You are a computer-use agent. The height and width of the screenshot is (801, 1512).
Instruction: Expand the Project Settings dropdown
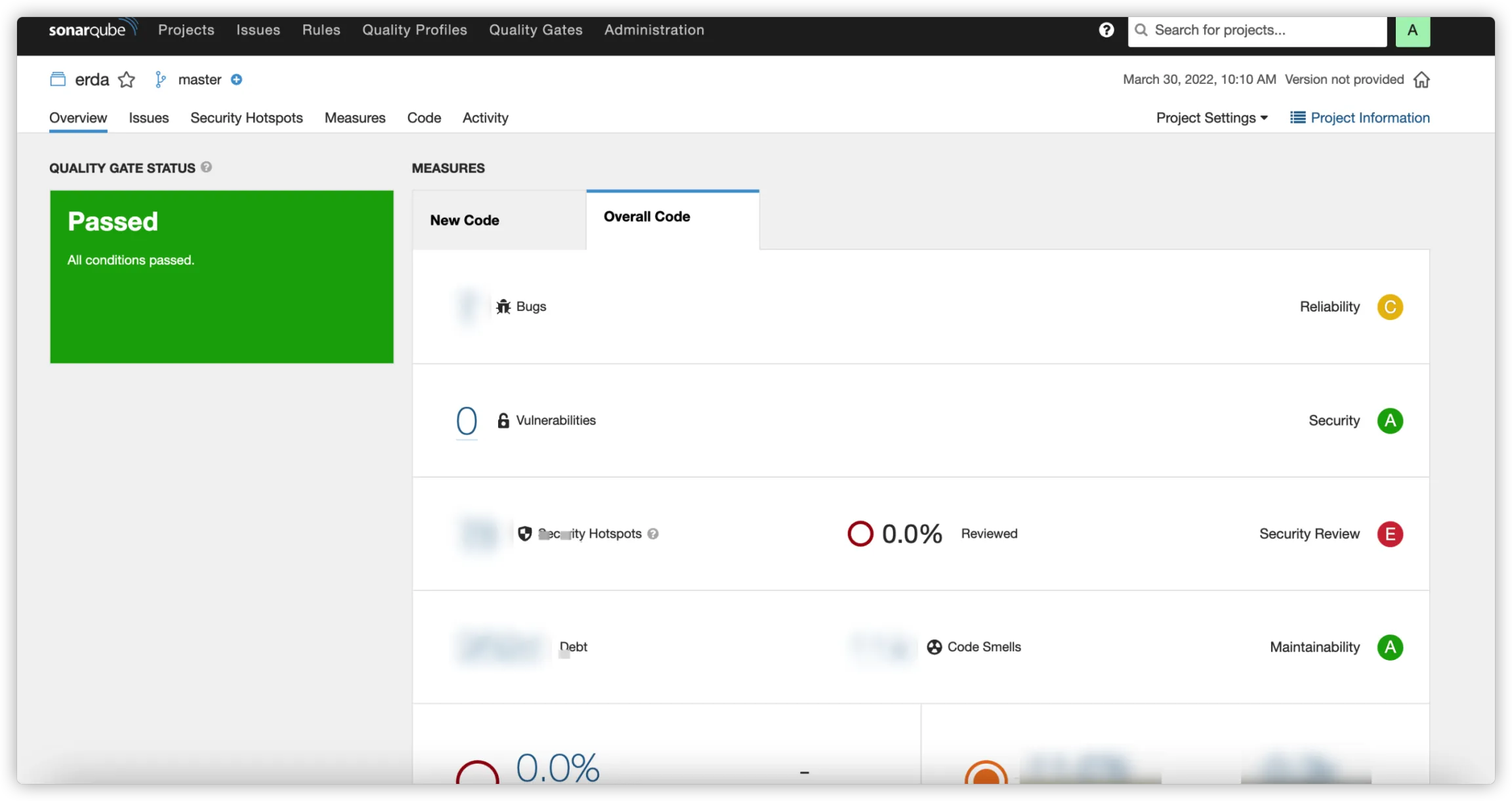(1211, 118)
